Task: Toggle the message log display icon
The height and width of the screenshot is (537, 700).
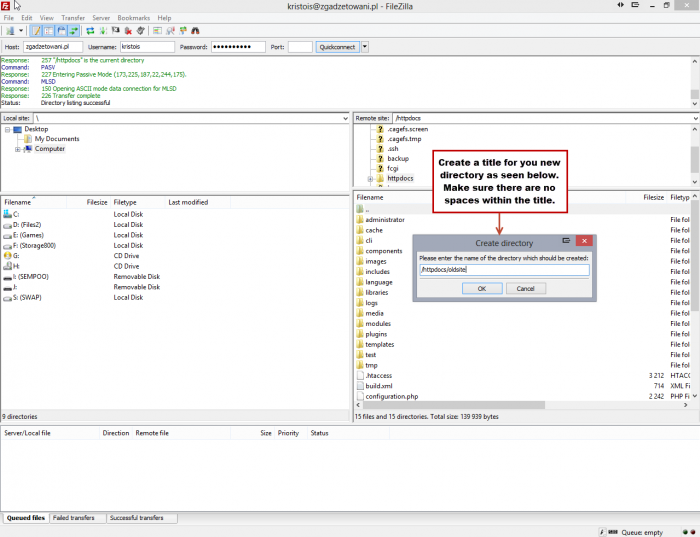Action: pyautogui.click(x=36, y=31)
